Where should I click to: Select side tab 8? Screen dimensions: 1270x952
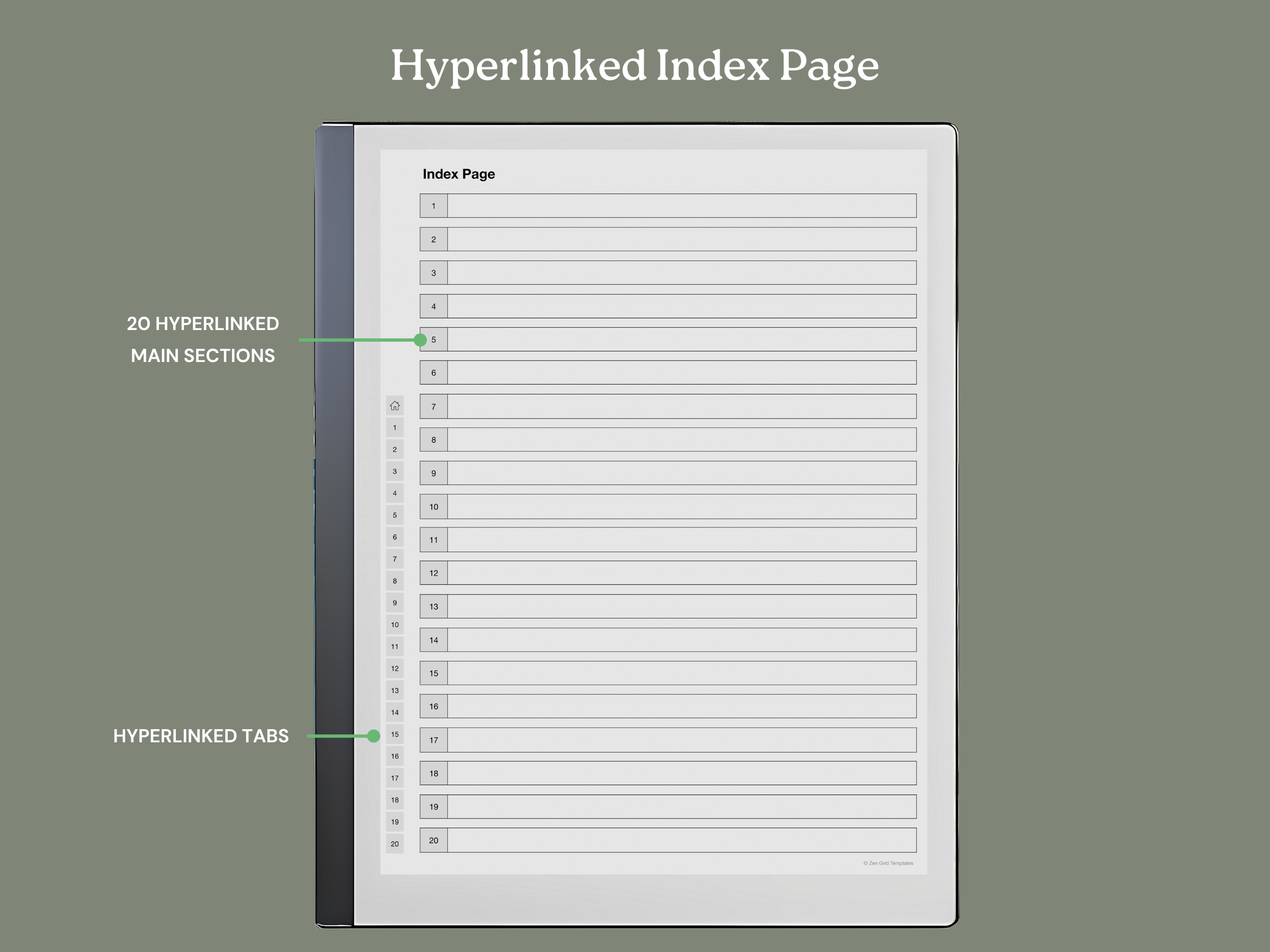(x=394, y=581)
